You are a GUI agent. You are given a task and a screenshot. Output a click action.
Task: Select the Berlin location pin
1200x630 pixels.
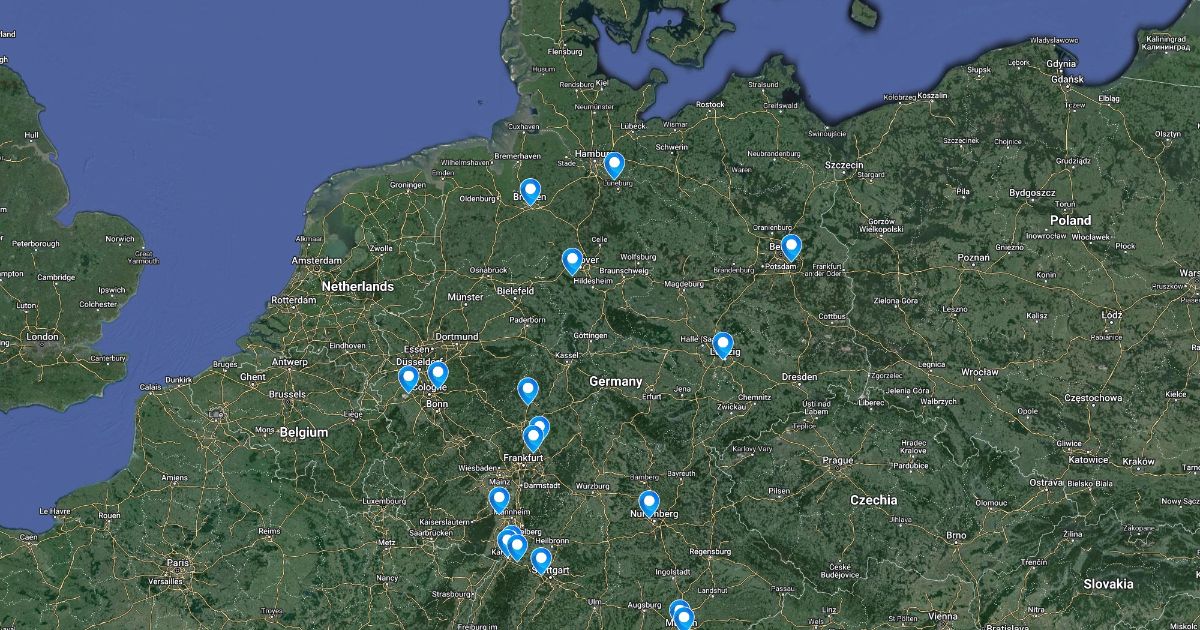tap(791, 247)
